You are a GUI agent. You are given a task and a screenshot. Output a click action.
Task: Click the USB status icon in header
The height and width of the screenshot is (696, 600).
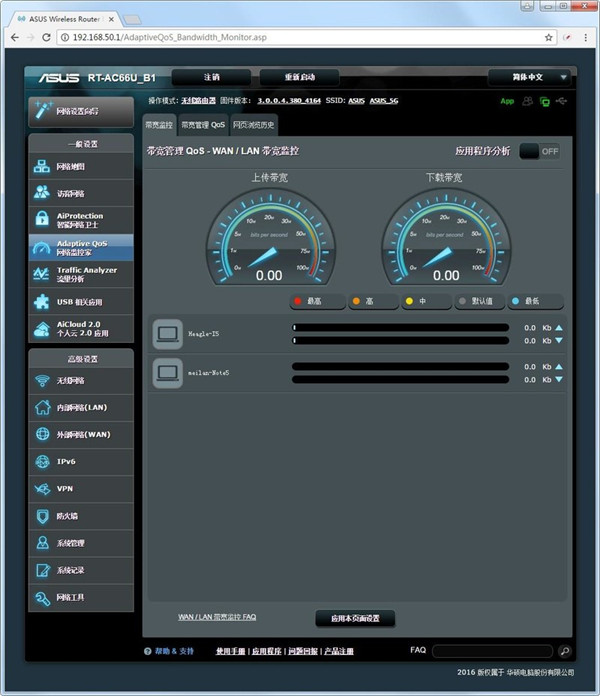tap(564, 101)
